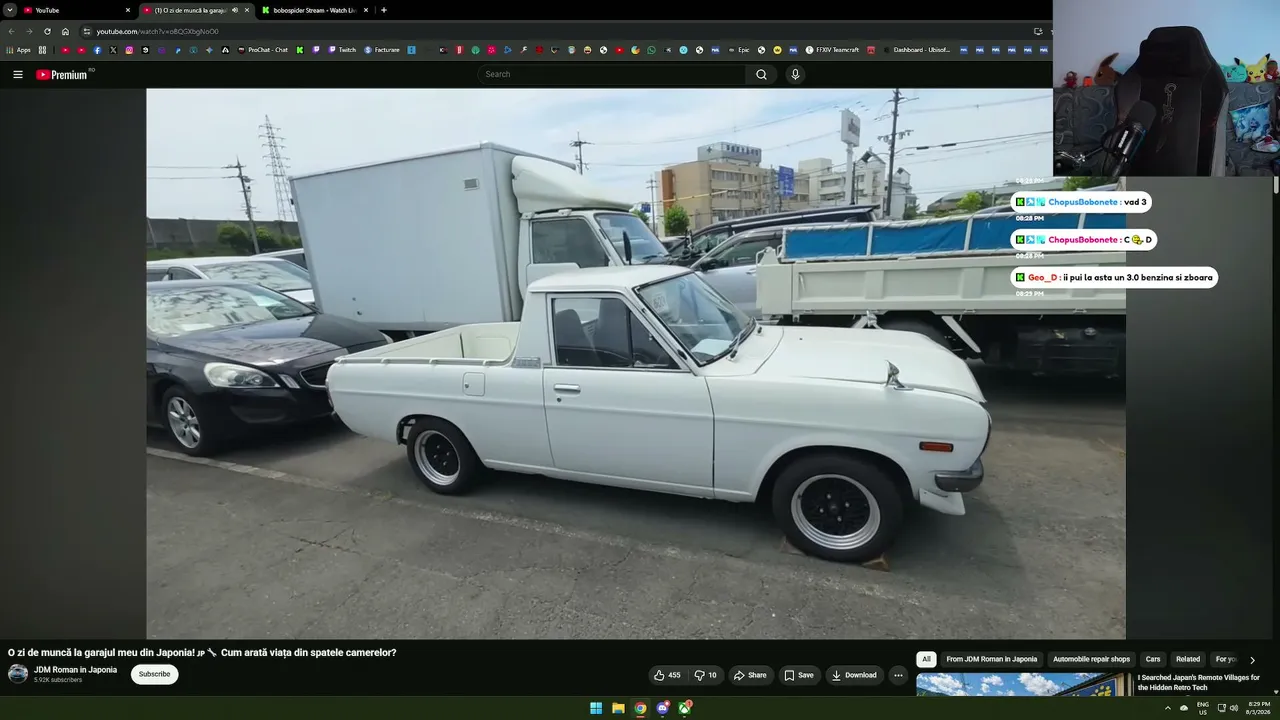Screen dimensions: 1280x720
Task: Open the volume control in system tray
Action: click(1234, 708)
